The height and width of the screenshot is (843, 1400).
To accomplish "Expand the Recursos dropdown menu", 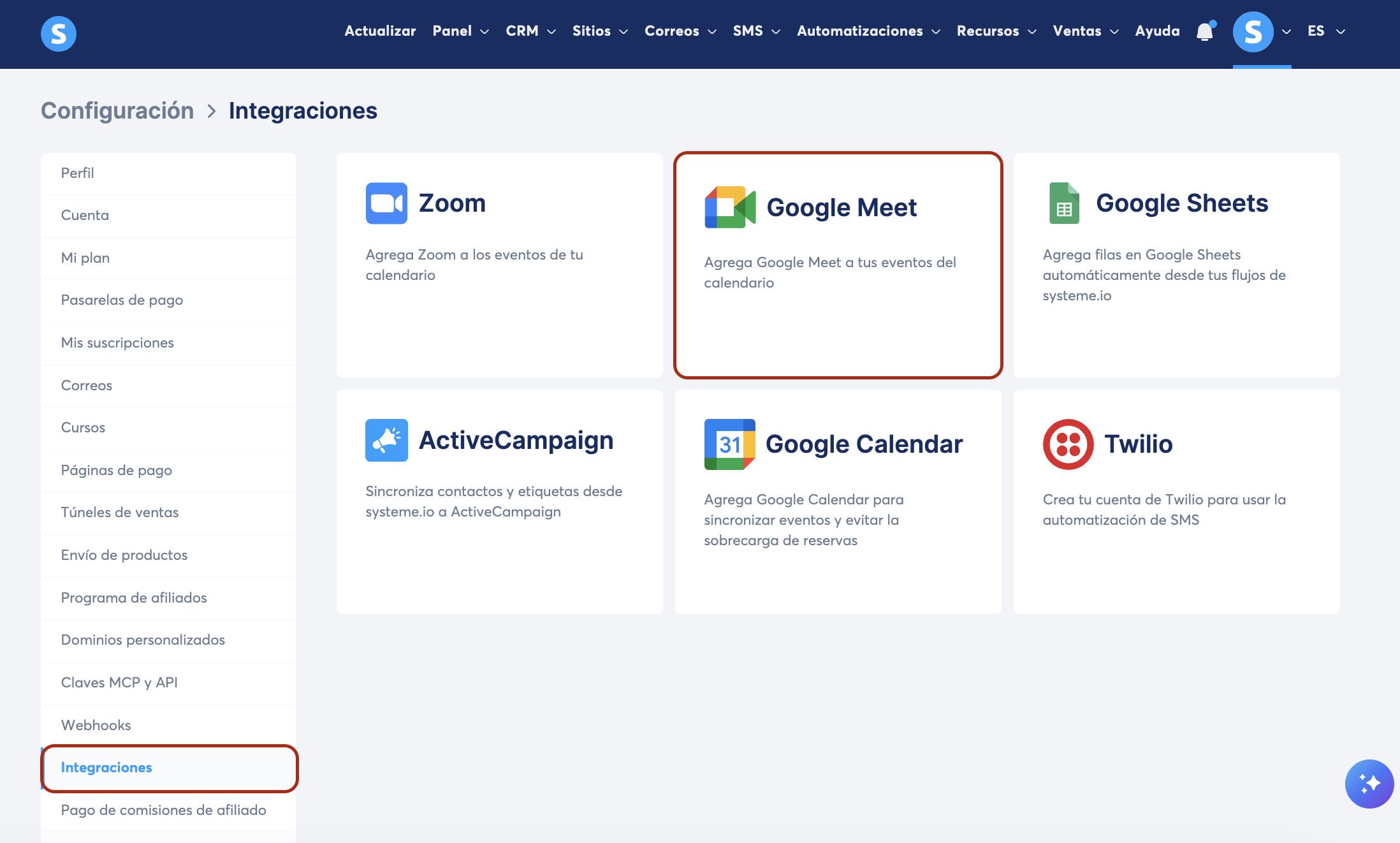I will 997,31.
